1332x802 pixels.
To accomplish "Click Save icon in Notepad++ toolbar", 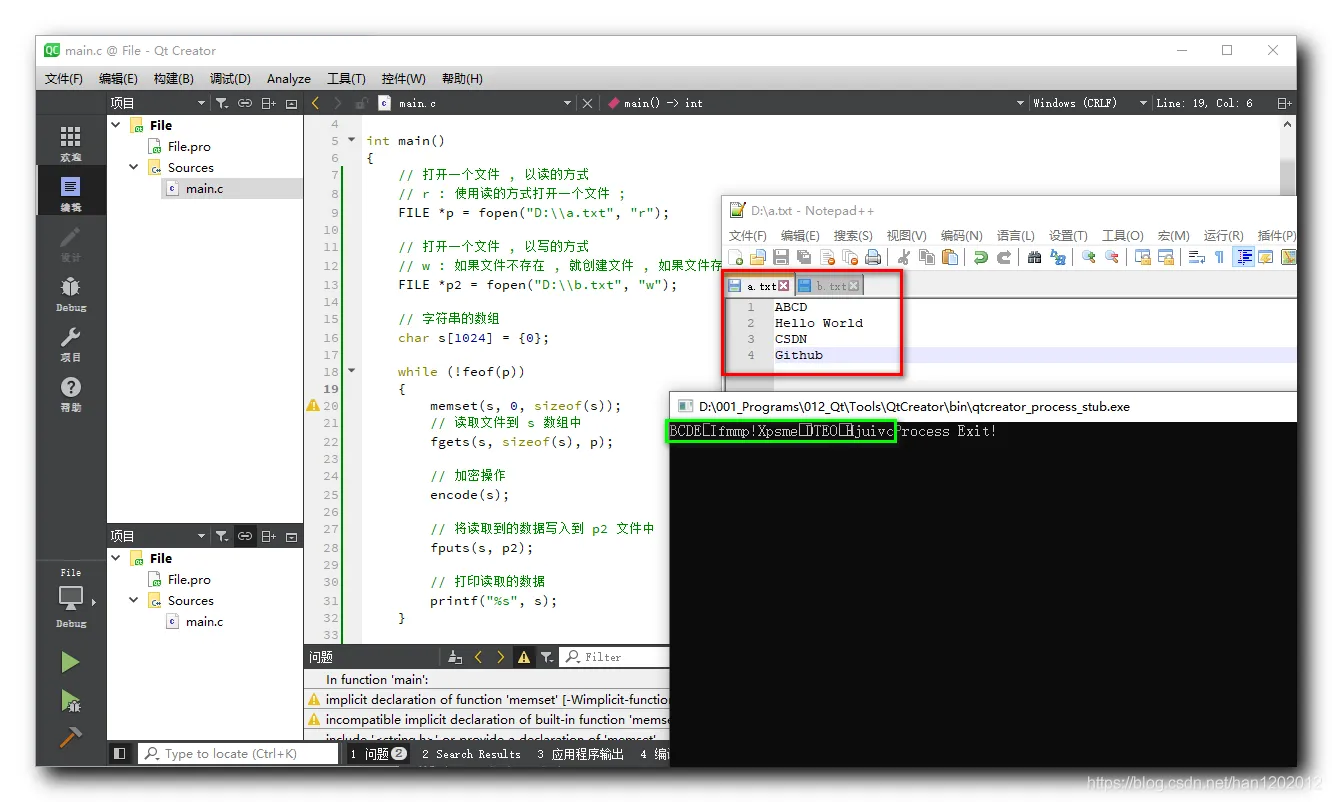I will pos(781,257).
